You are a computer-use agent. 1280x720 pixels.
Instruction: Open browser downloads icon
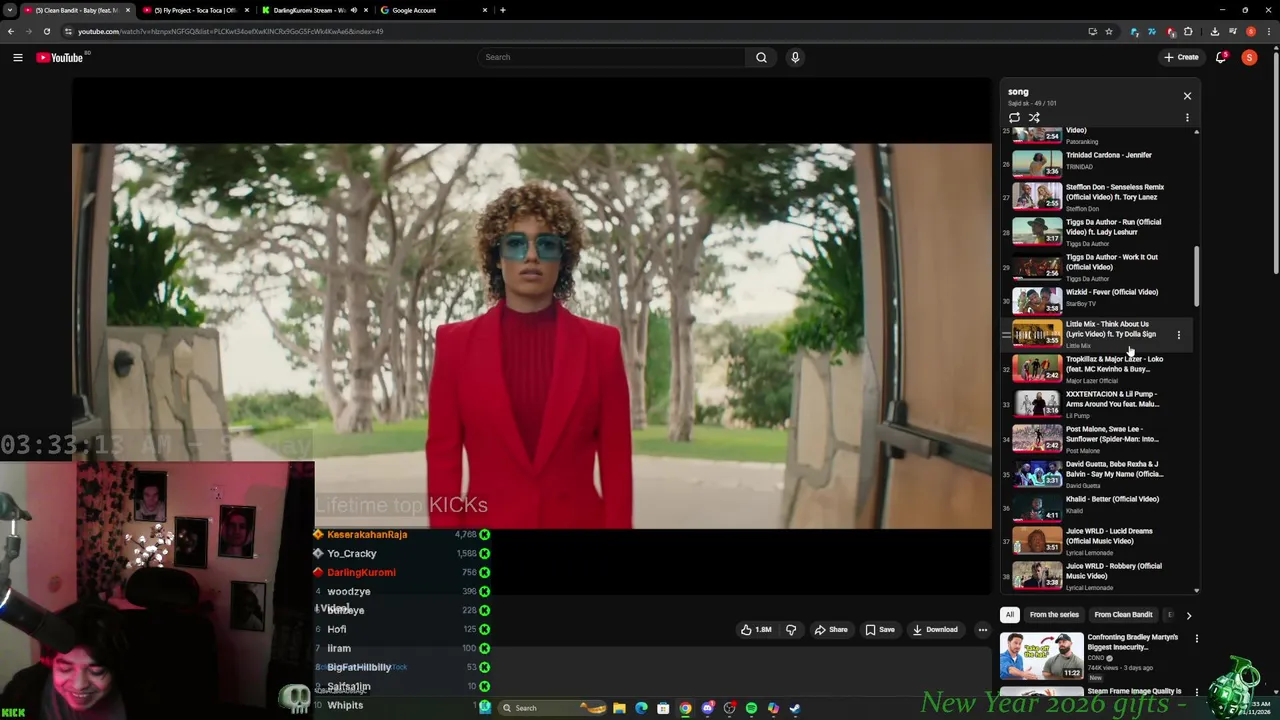click(x=1214, y=31)
